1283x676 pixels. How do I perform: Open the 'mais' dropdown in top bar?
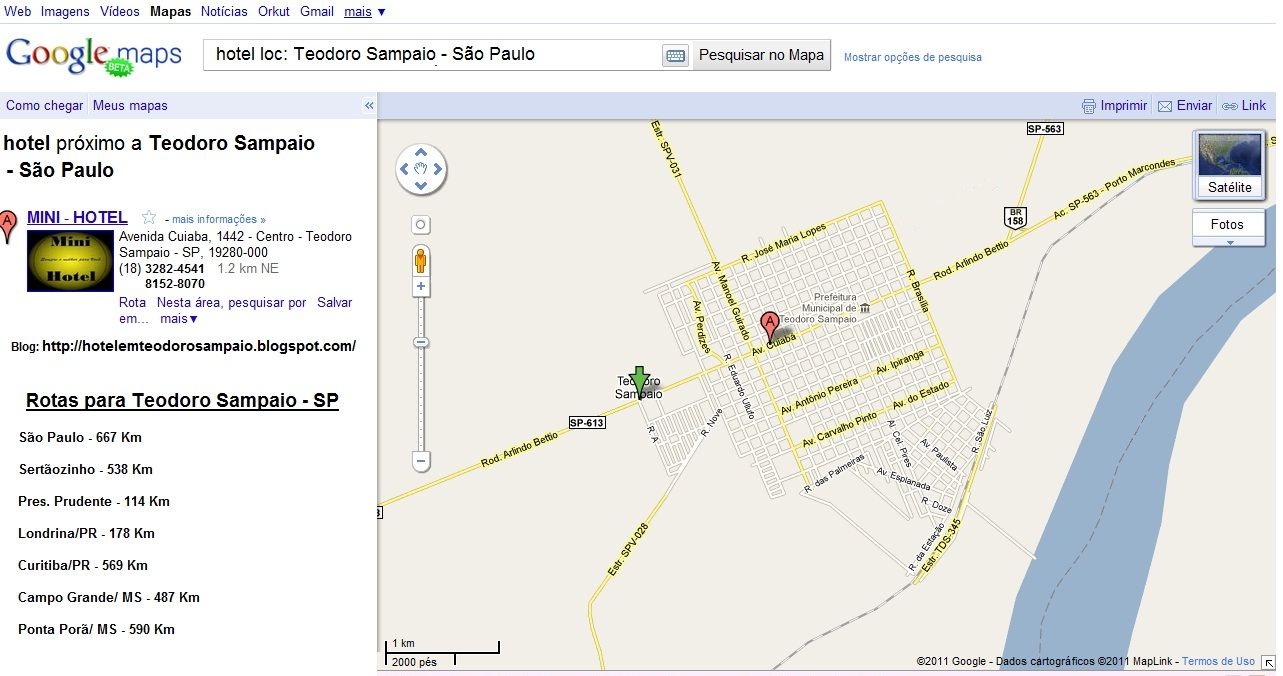click(365, 11)
